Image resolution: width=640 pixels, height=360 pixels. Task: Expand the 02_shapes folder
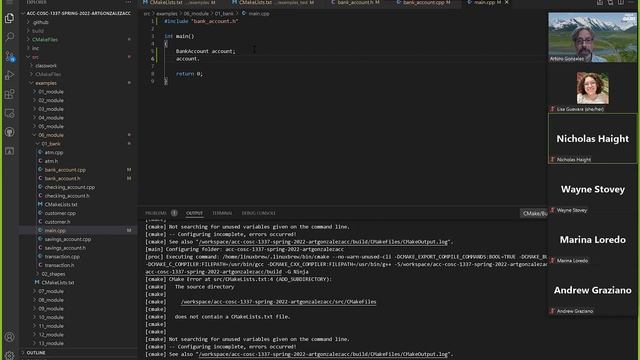tap(53, 274)
